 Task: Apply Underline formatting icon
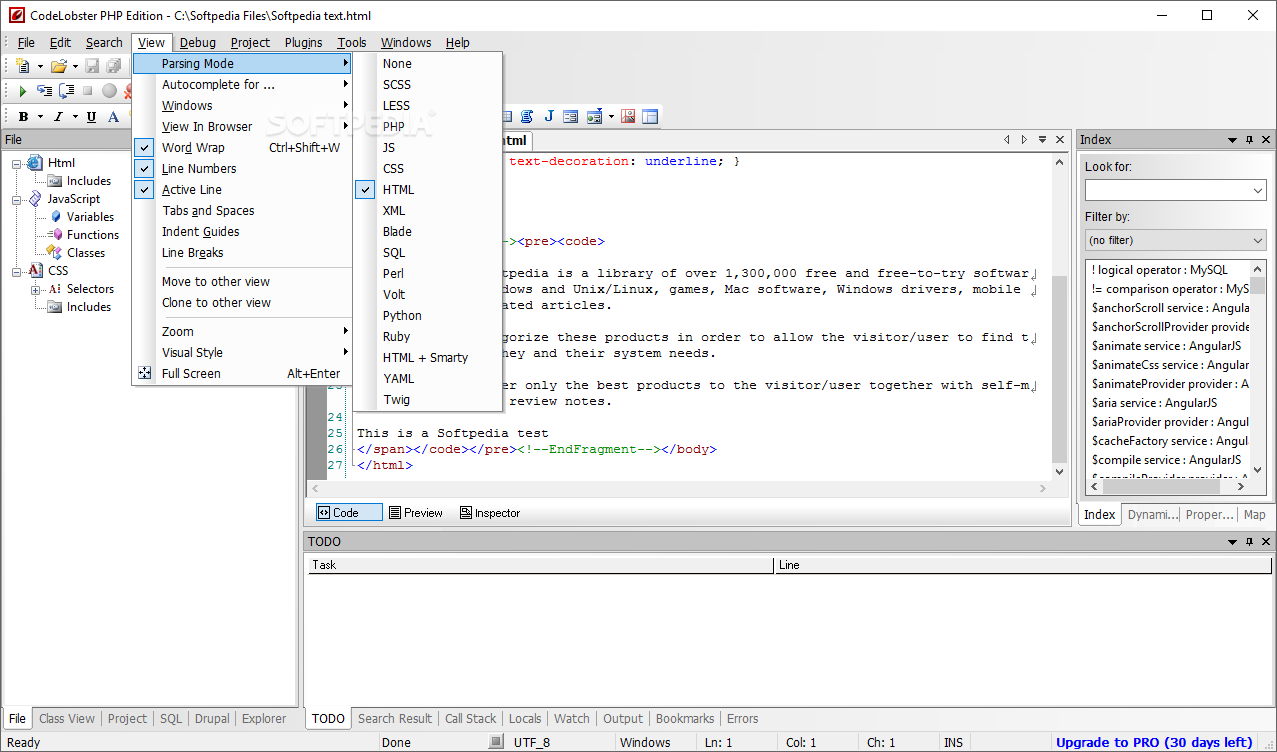click(x=91, y=117)
